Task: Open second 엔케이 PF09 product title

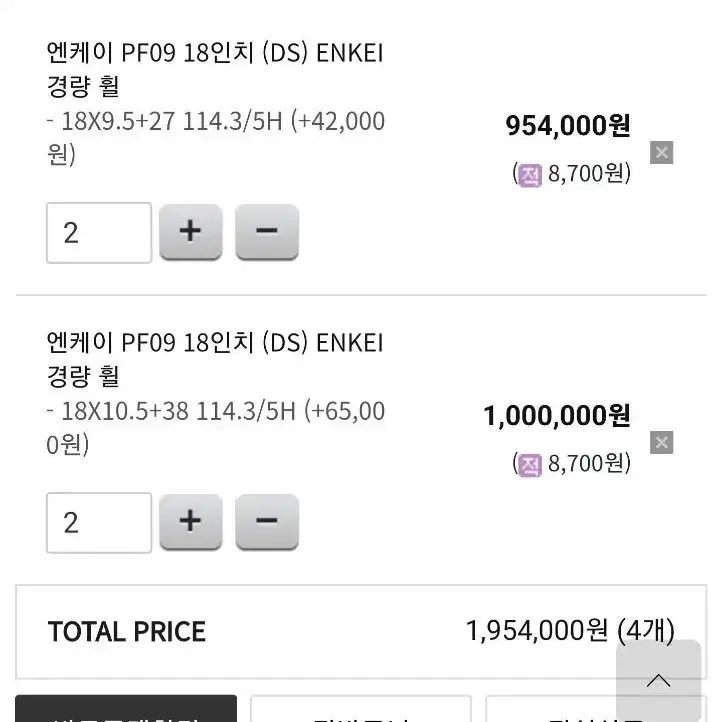Action: point(215,359)
